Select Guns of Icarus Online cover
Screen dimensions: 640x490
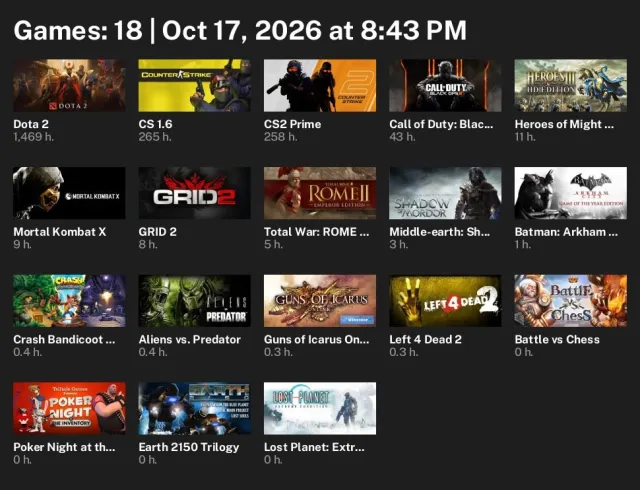(320, 301)
